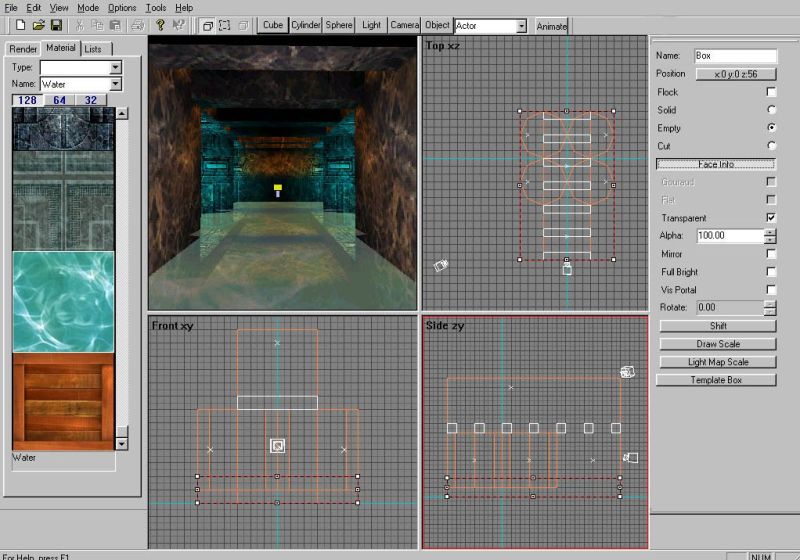
Task: Switch to the Lists tab
Action: pos(96,49)
